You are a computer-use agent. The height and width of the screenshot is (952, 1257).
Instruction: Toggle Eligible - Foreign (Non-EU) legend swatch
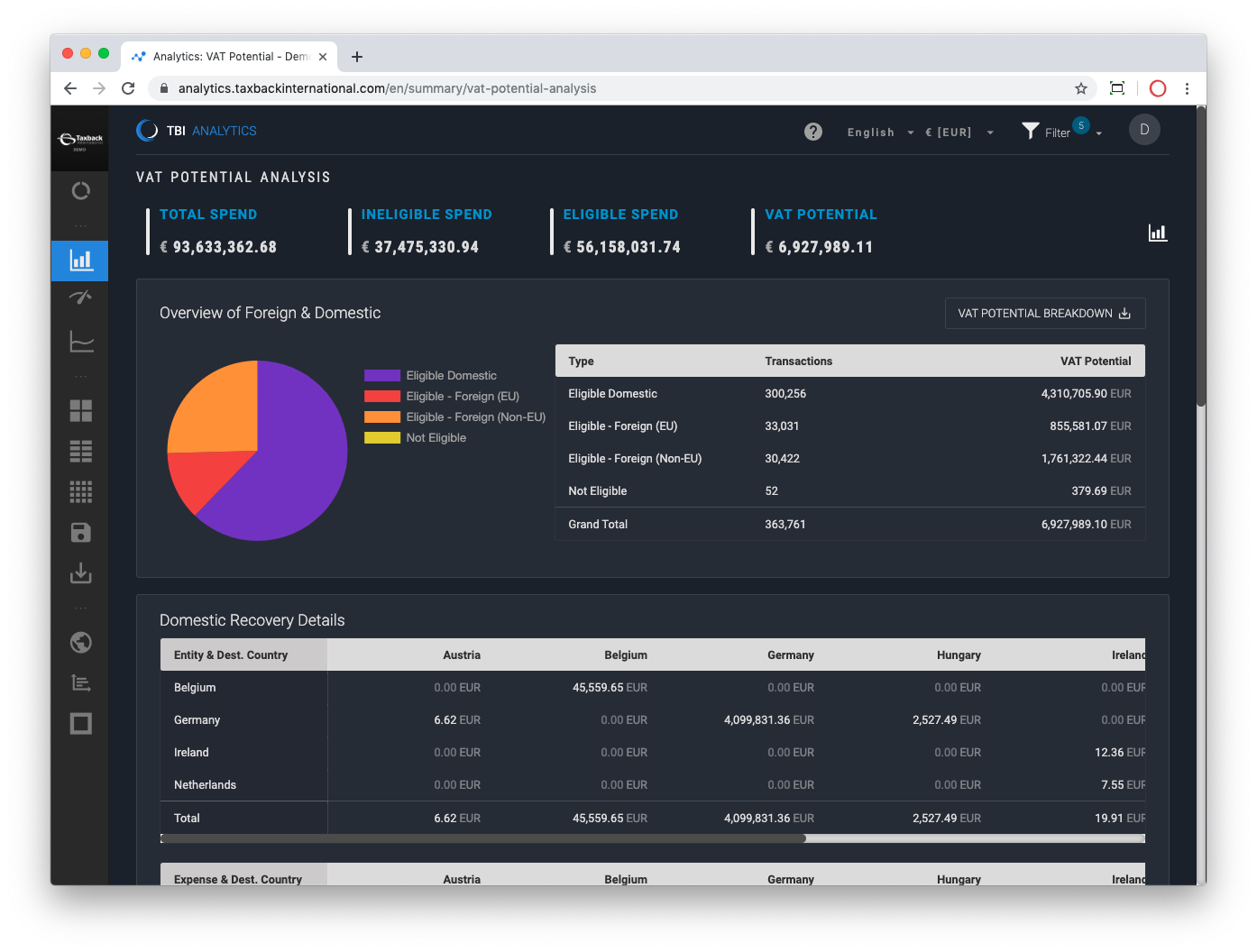click(382, 417)
